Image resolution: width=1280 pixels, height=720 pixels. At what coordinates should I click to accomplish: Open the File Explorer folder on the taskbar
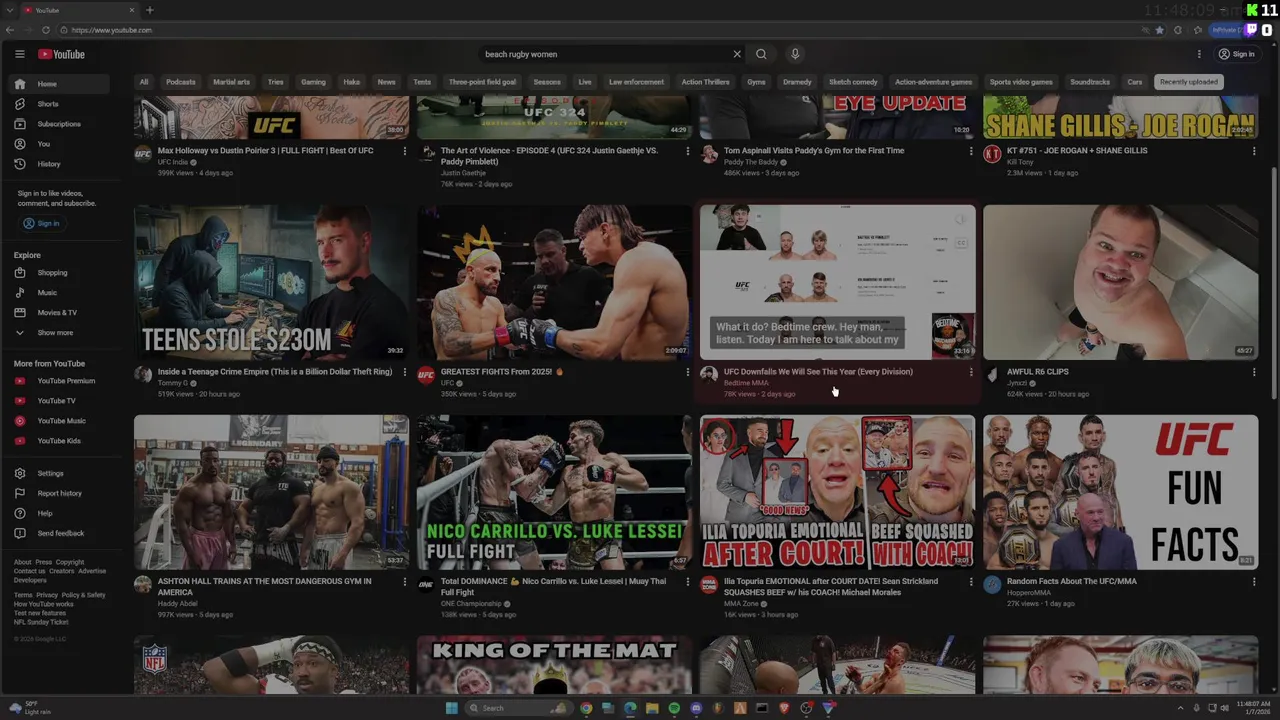[652, 708]
